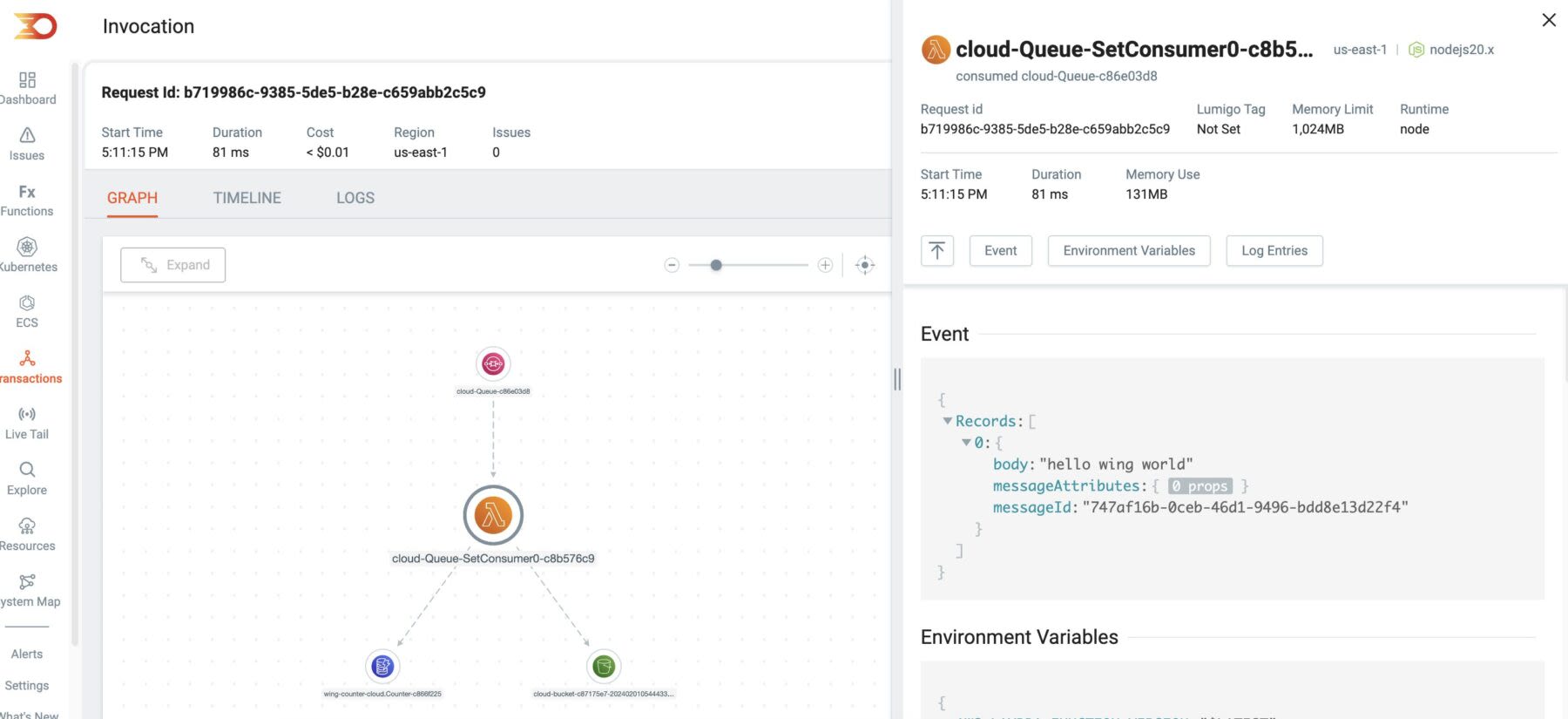The width and height of the screenshot is (1568, 719).
Task: Collapse the Records array in Event
Action: pos(947,421)
